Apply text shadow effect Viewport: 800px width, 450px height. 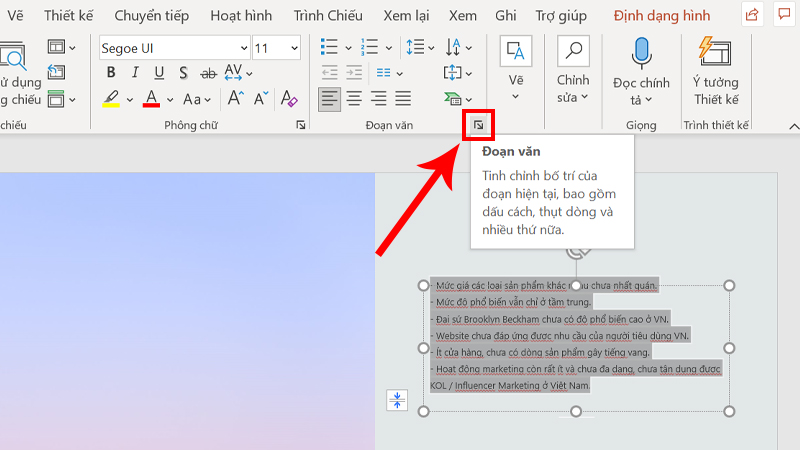pyautogui.click(x=184, y=73)
